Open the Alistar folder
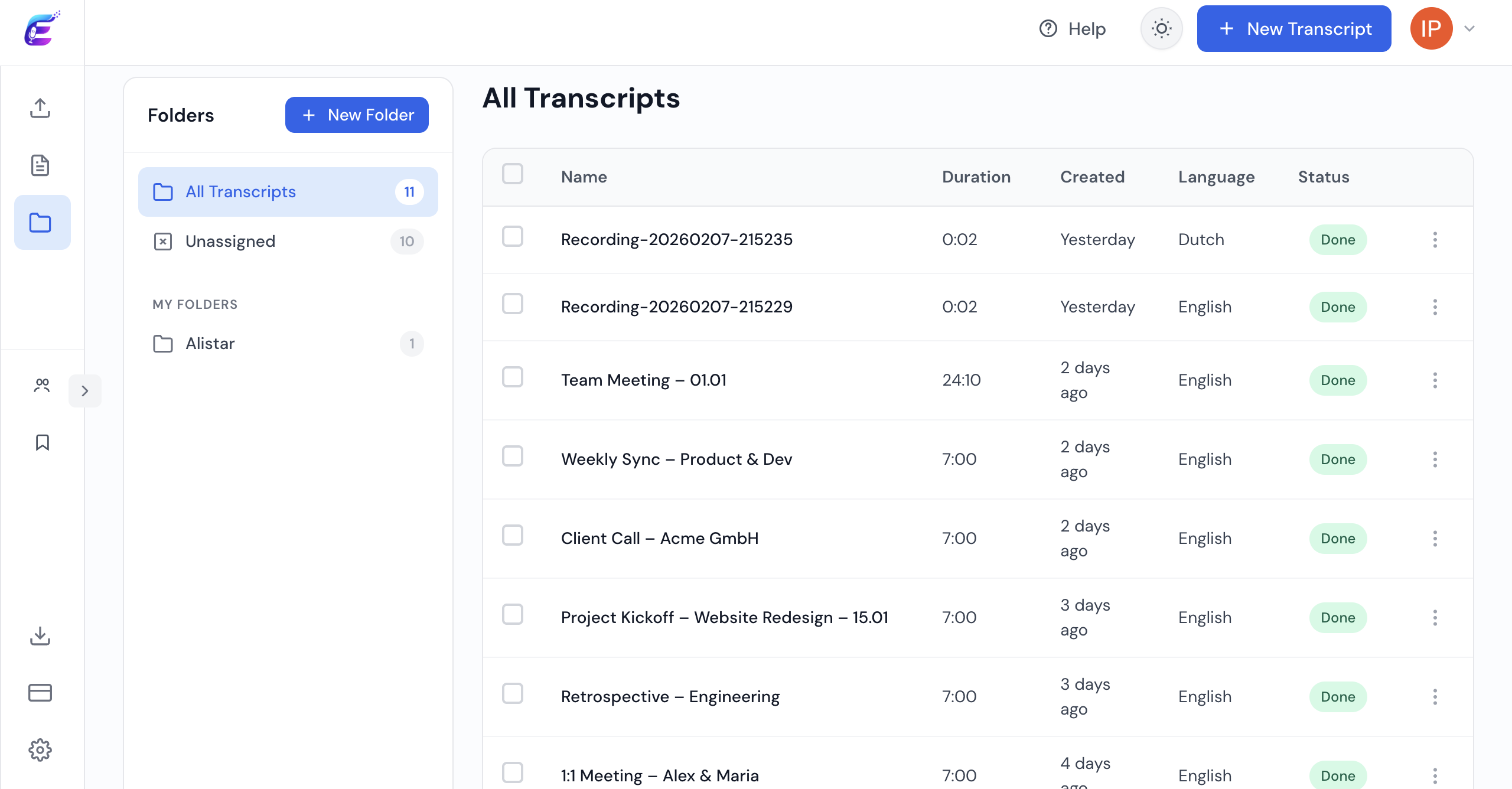1512x789 pixels. [x=210, y=343]
